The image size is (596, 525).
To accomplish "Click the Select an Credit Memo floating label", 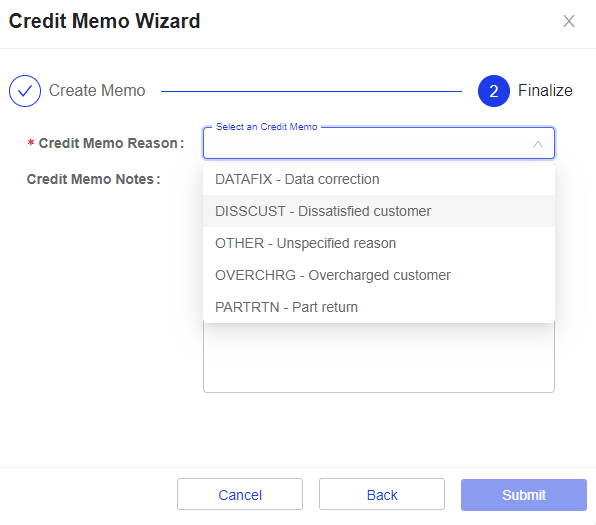I will pyautogui.click(x=266, y=127).
